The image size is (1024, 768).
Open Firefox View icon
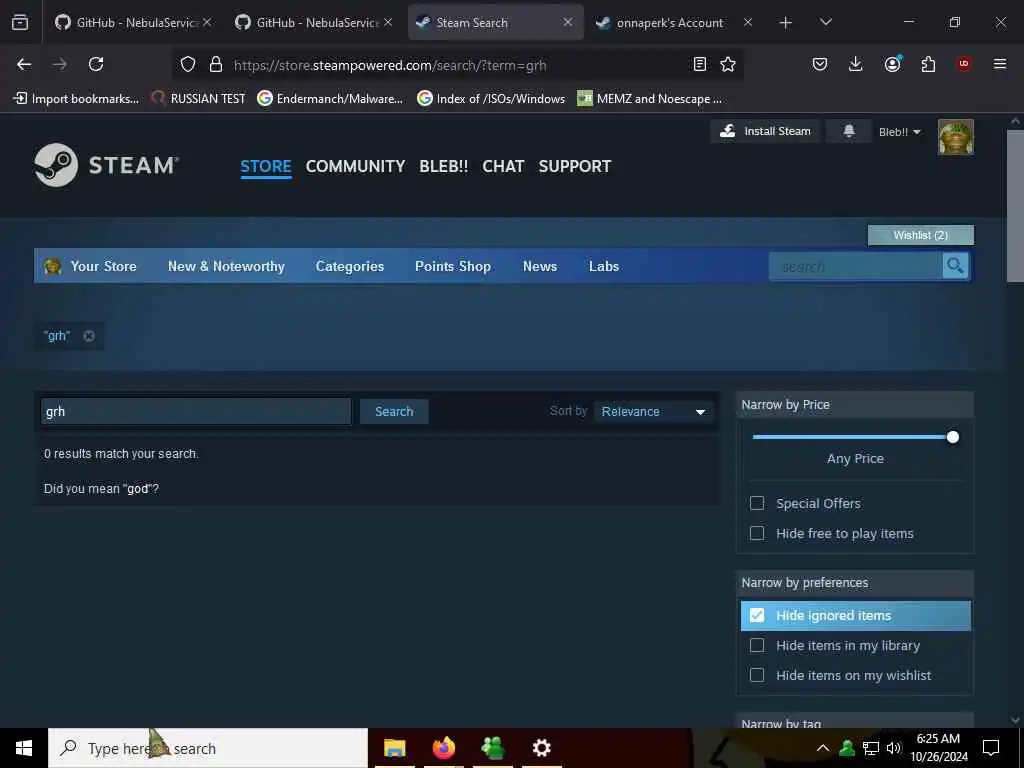[20, 22]
